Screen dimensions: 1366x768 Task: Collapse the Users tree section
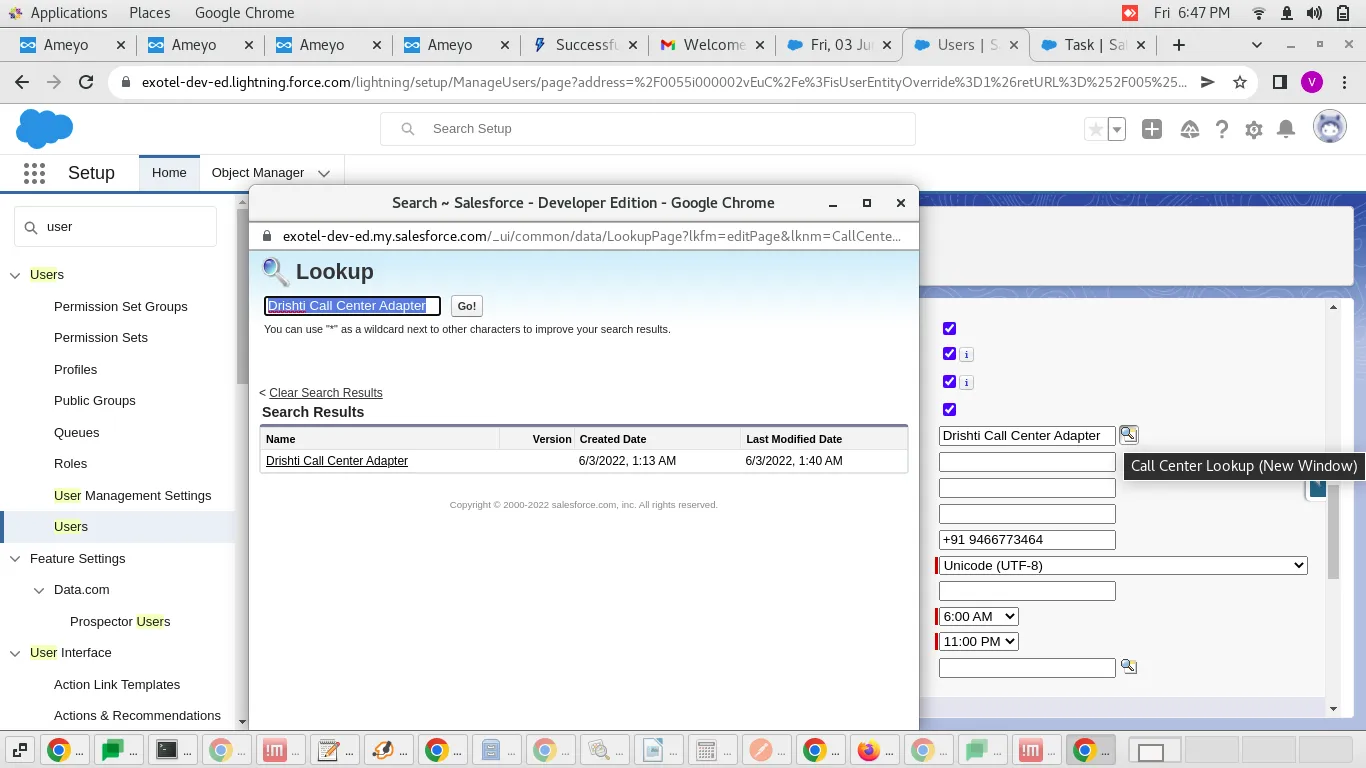coord(15,275)
